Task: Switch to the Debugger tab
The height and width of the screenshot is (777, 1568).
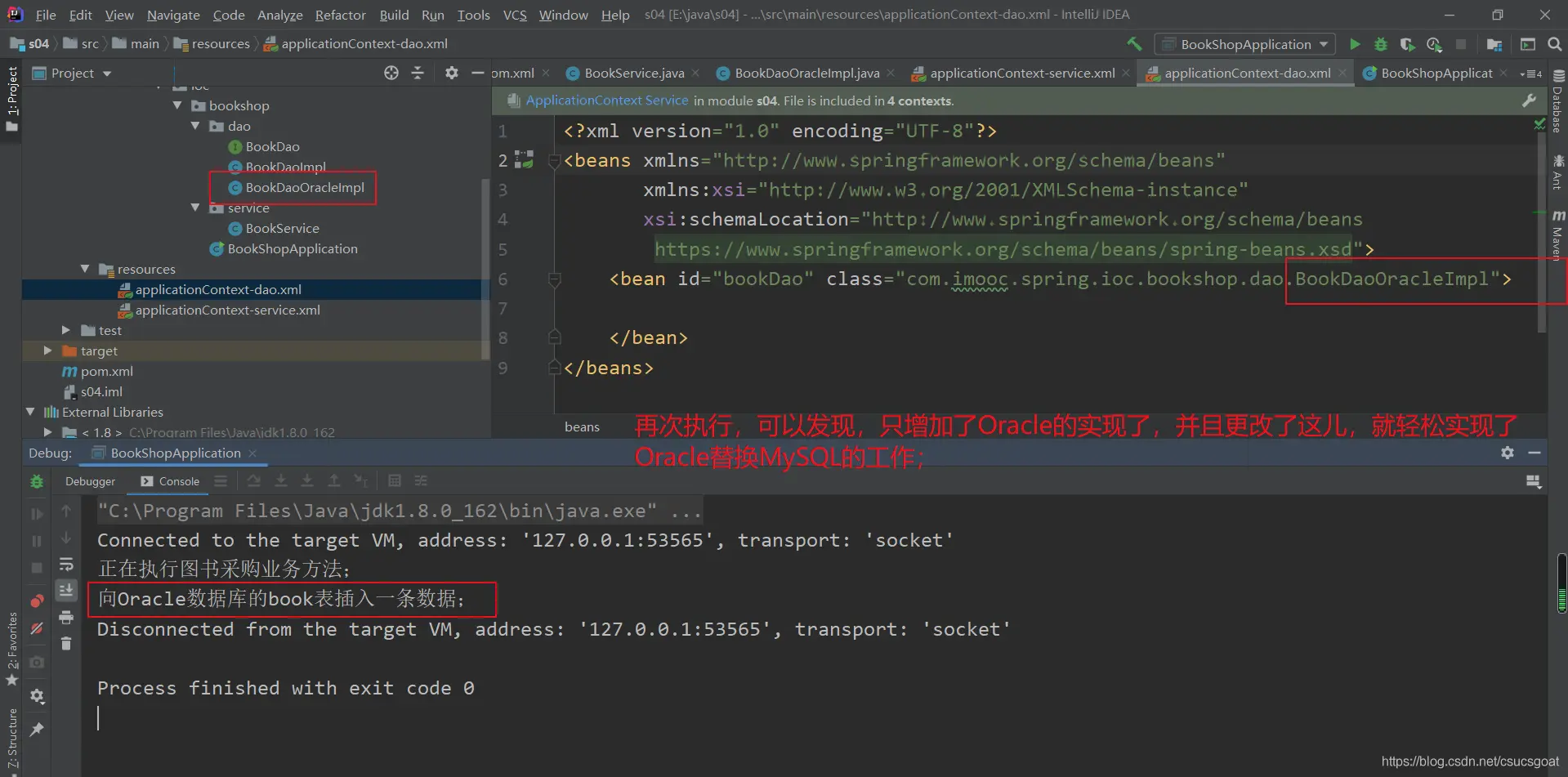Action: point(90,481)
